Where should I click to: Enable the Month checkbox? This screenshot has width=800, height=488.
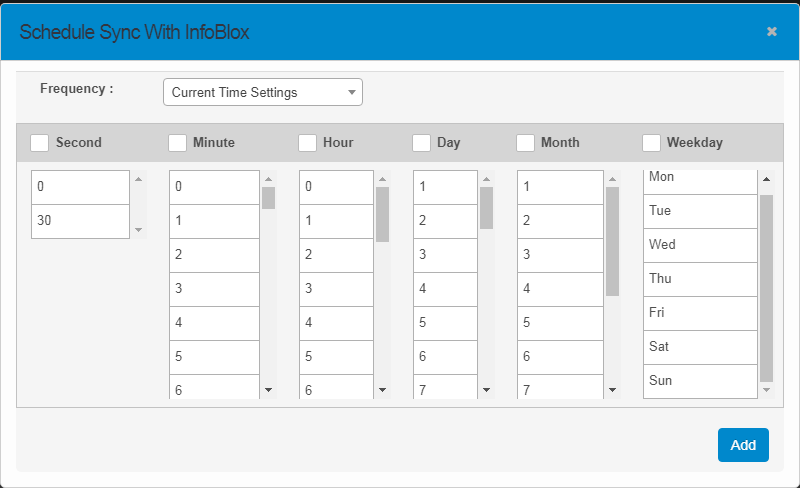[525, 143]
